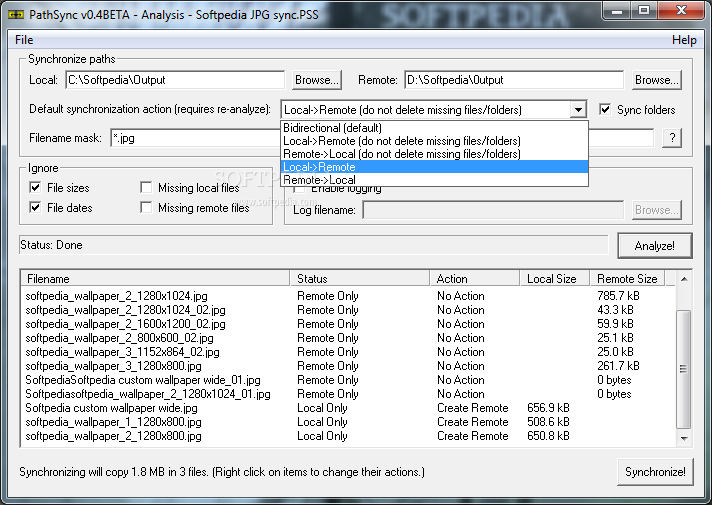712x505 pixels.
Task: Click the list scrollbar down arrow
Action: pyautogui.click(x=684, y=438)
